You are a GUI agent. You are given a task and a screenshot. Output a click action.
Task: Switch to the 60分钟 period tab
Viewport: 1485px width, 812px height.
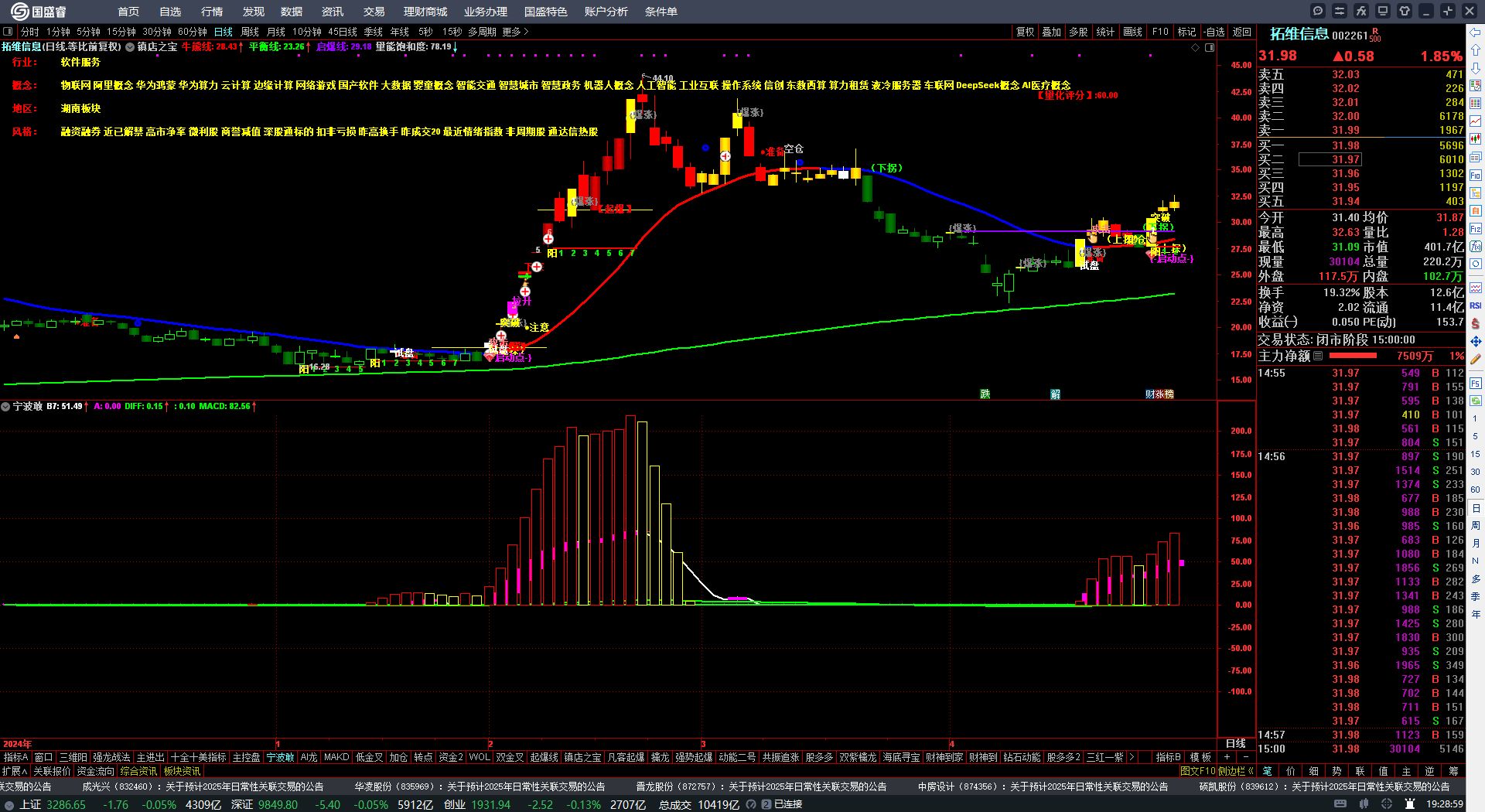192,32
